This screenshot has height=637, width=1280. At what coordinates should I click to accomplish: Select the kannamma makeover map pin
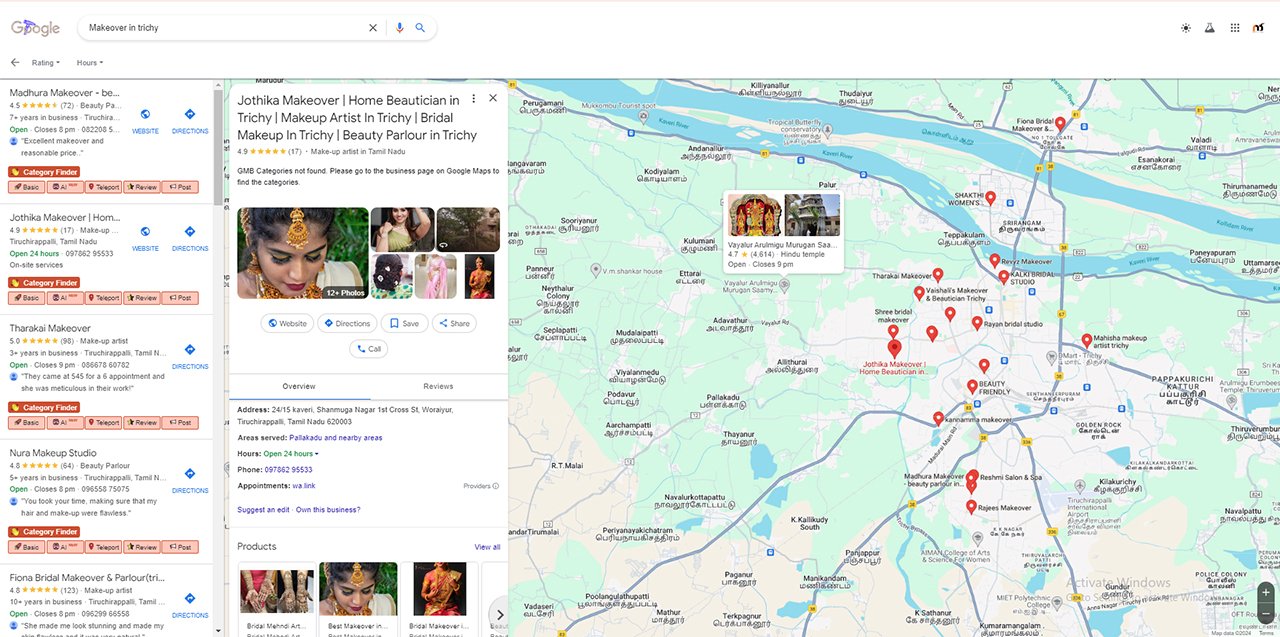pyautogui.click(x=938, y=419)
